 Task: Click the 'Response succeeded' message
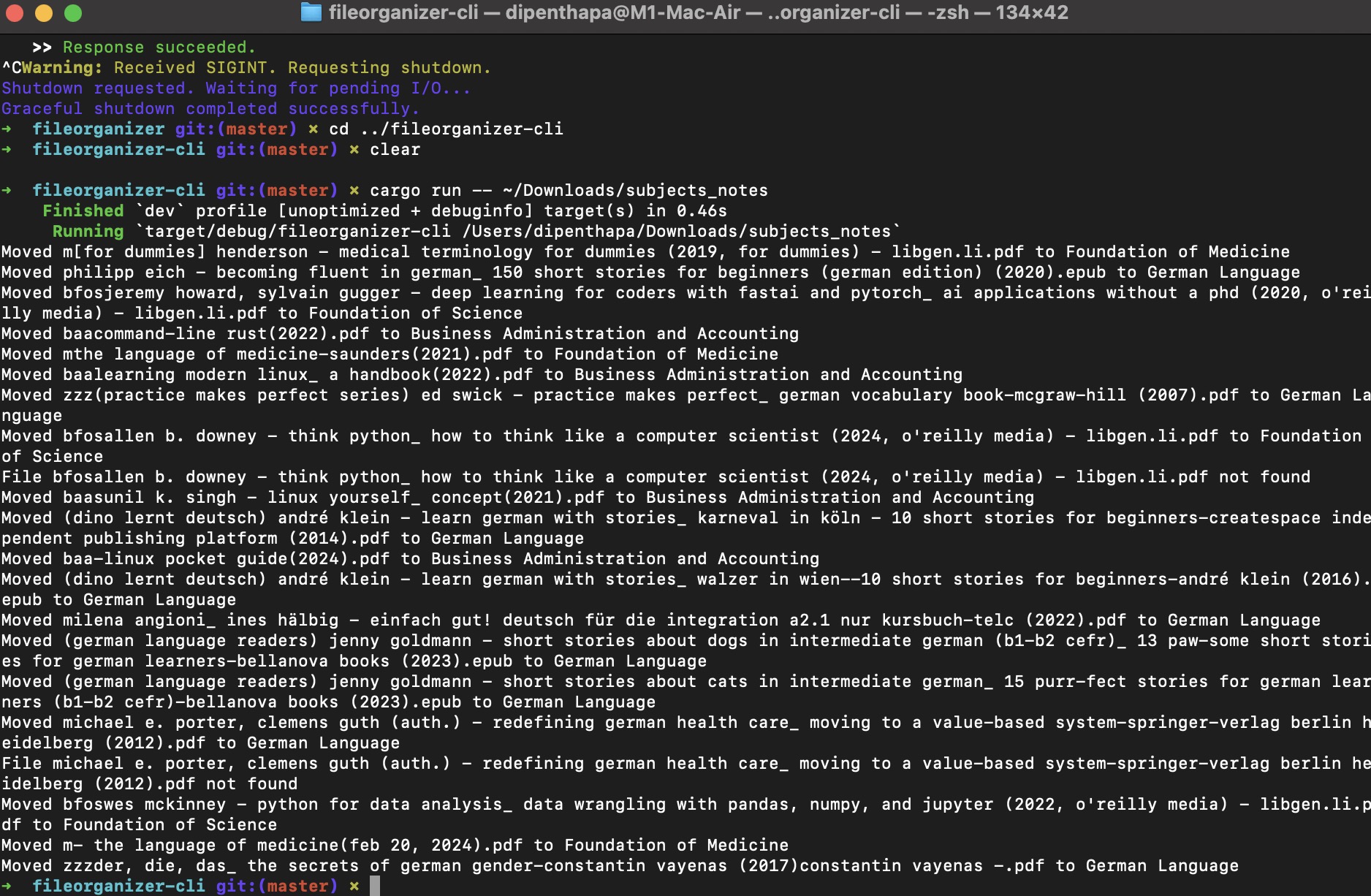click(x=157, y=47)
